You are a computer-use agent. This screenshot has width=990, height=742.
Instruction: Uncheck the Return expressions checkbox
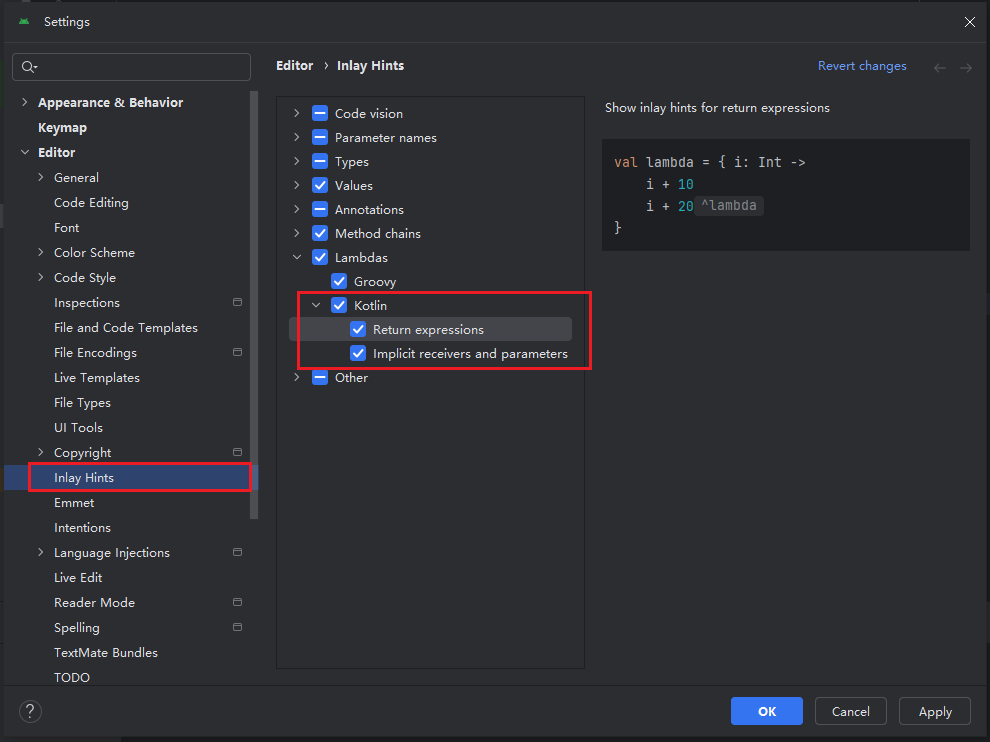[x=358, y=329]
